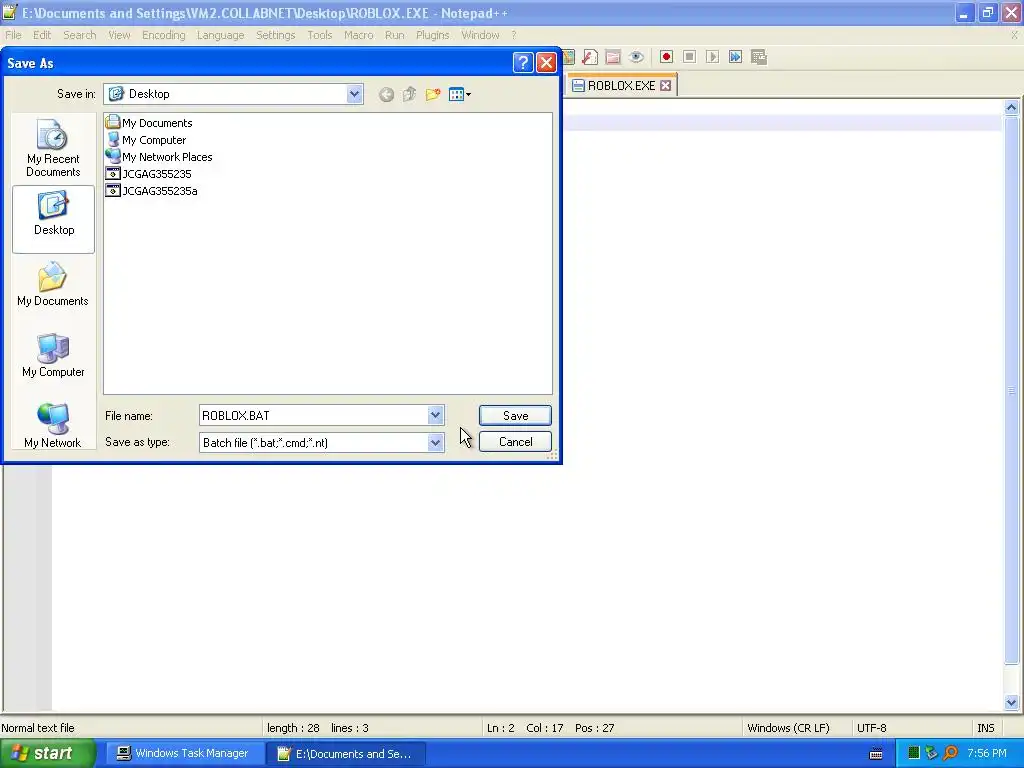Viewport: 1024px width, 768px height.
Task: Click the Playback macro icon
Action: [x=712, y=57]
